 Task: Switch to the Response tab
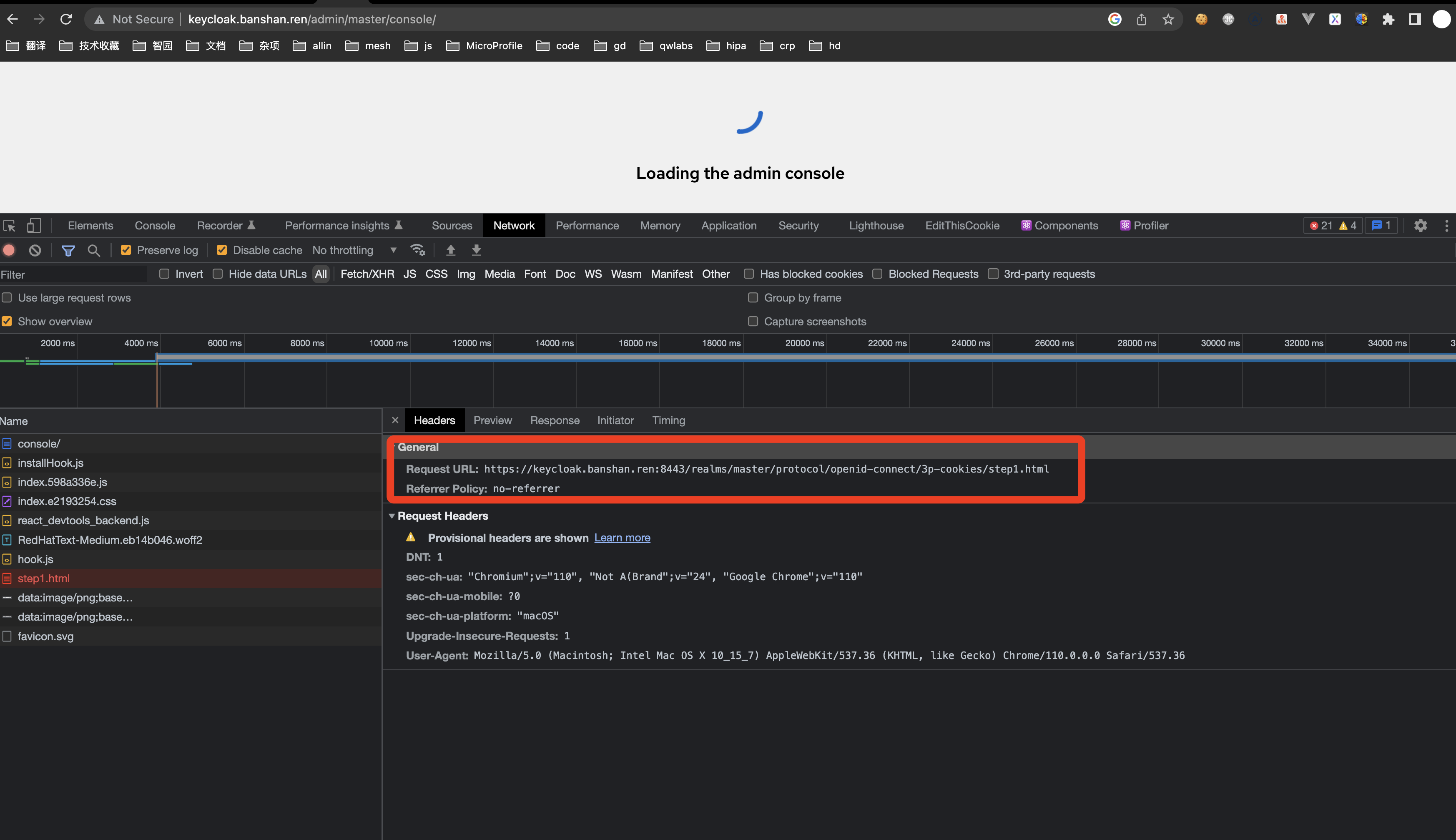pyautogui.click(x=554, y=420)
